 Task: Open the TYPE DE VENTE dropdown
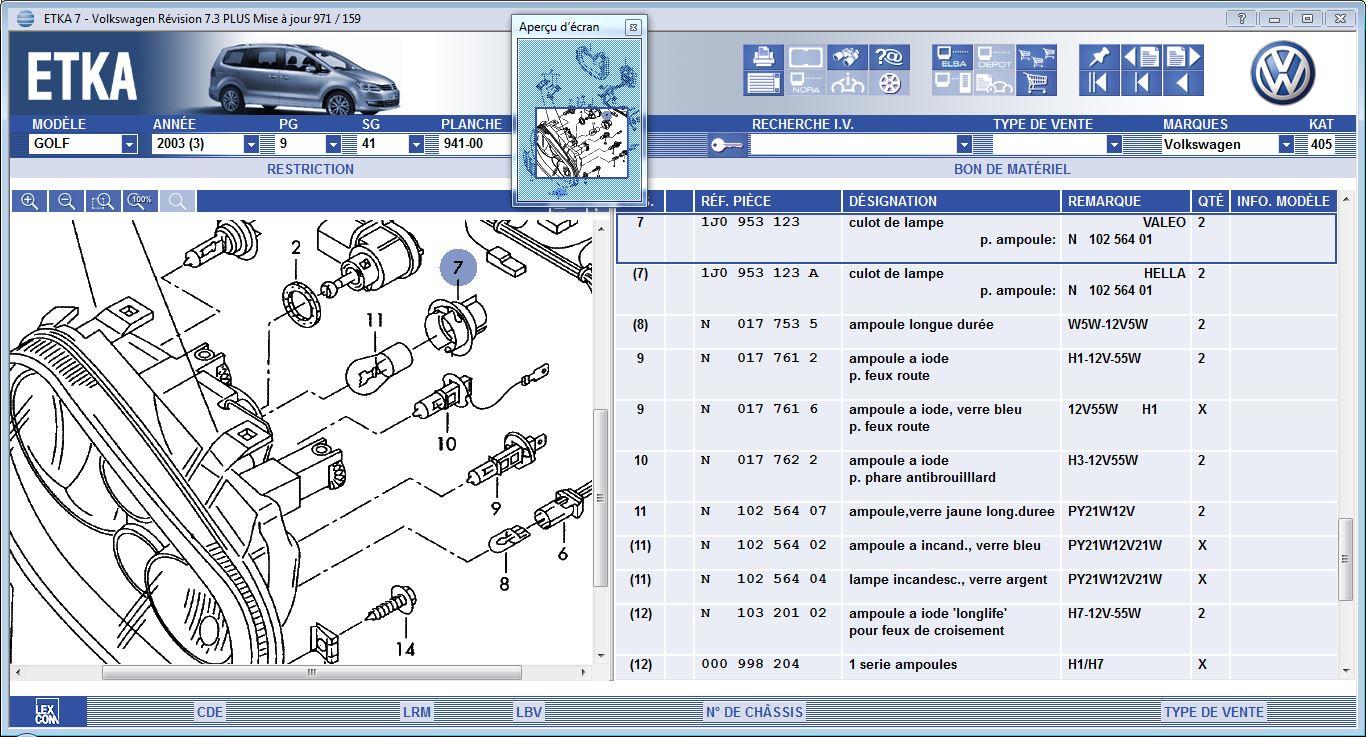(x=1113, y=144)
